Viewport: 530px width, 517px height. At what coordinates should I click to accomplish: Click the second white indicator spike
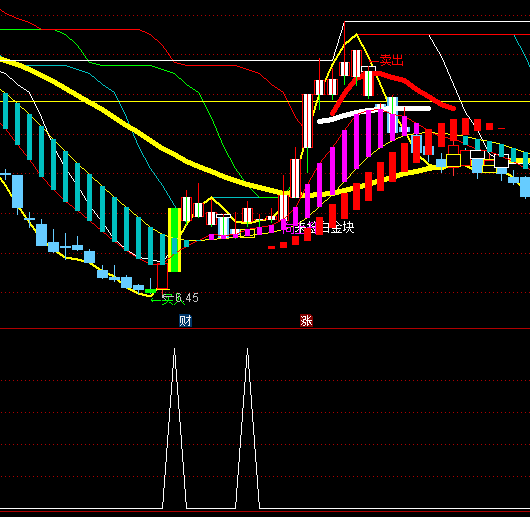coord(247,428)
